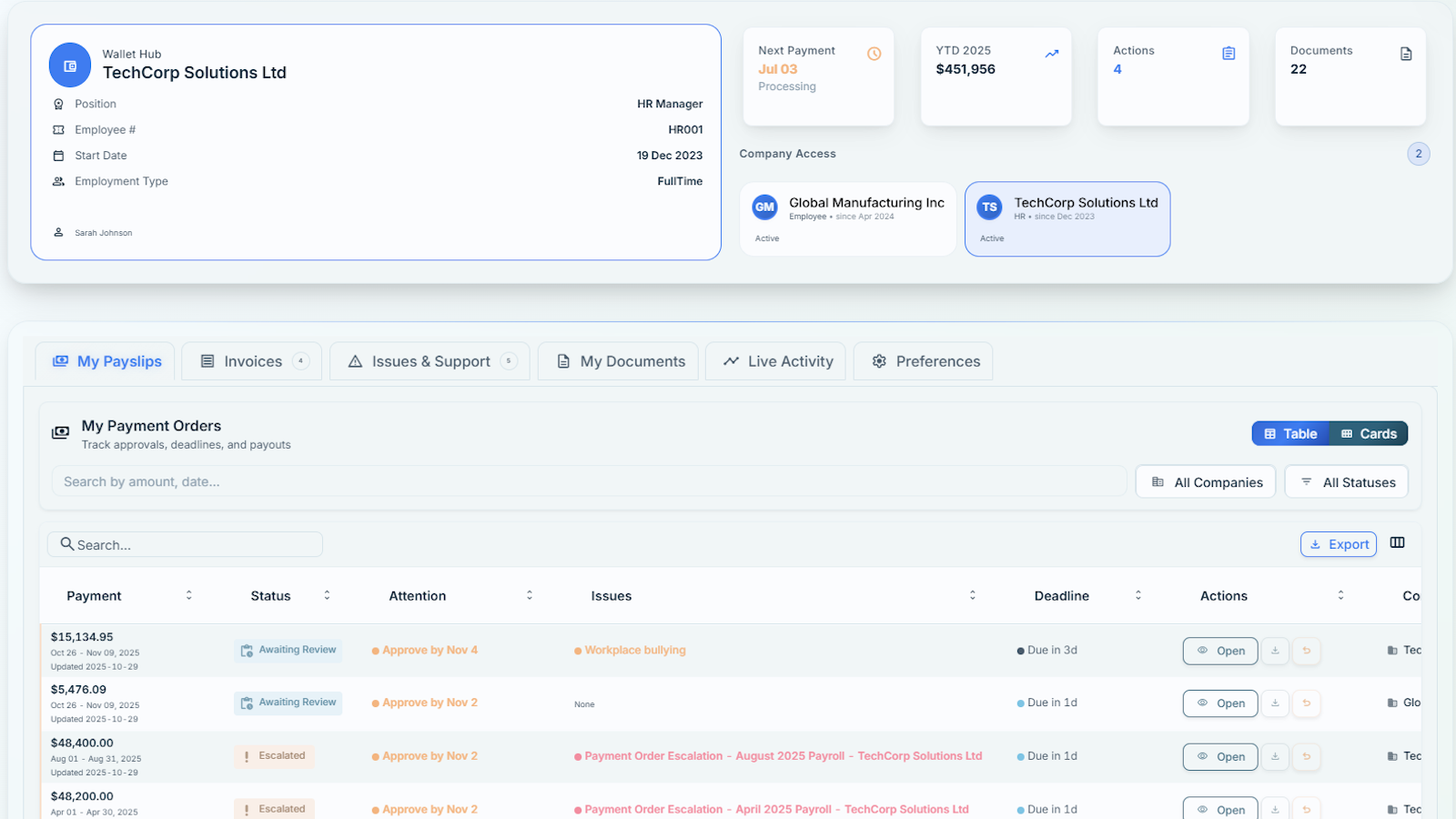Toggle sorting on the Deadline column

pos(1138,595)
